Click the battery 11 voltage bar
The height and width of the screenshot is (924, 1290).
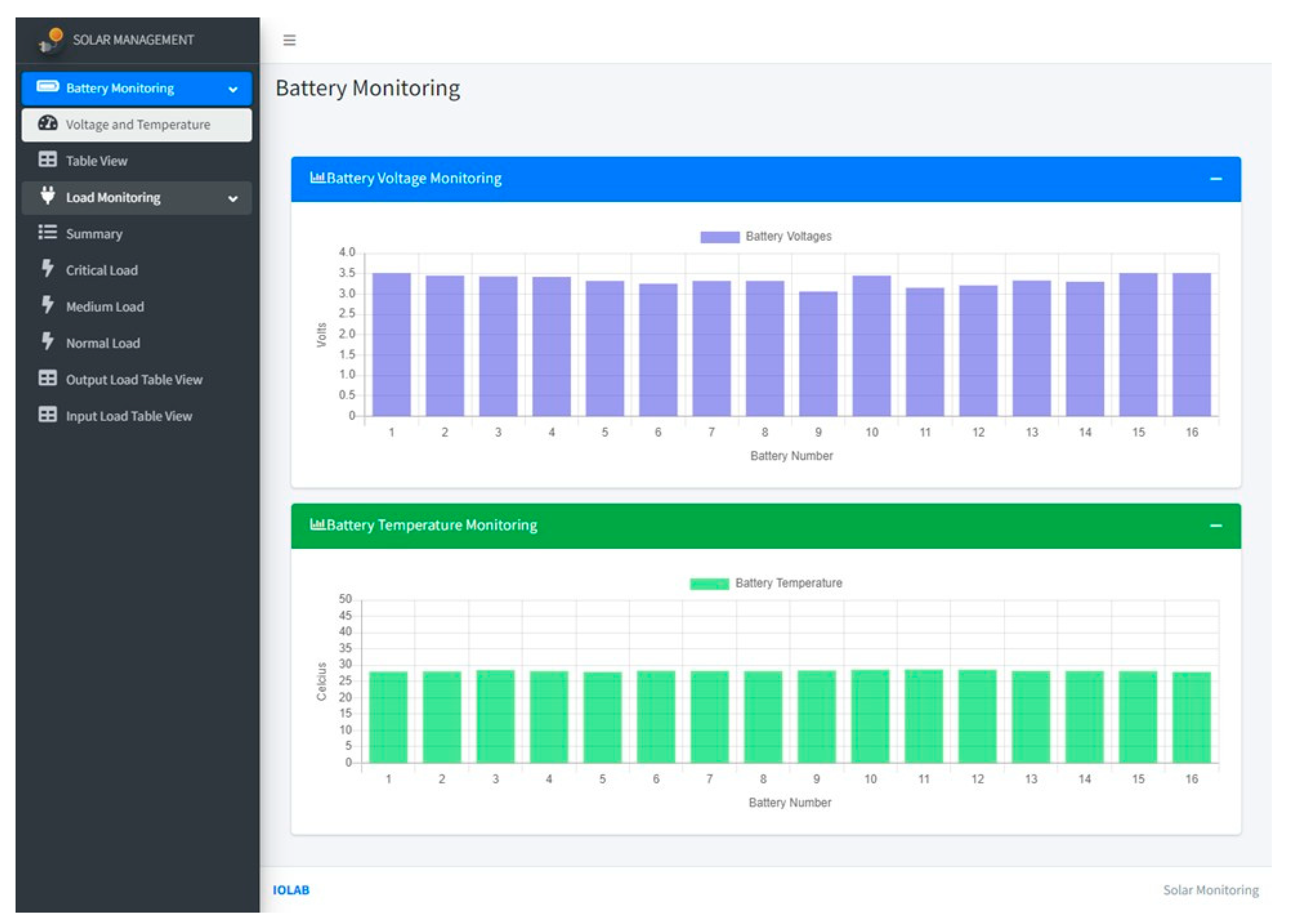pyautogui.click(x=925, y=352)
